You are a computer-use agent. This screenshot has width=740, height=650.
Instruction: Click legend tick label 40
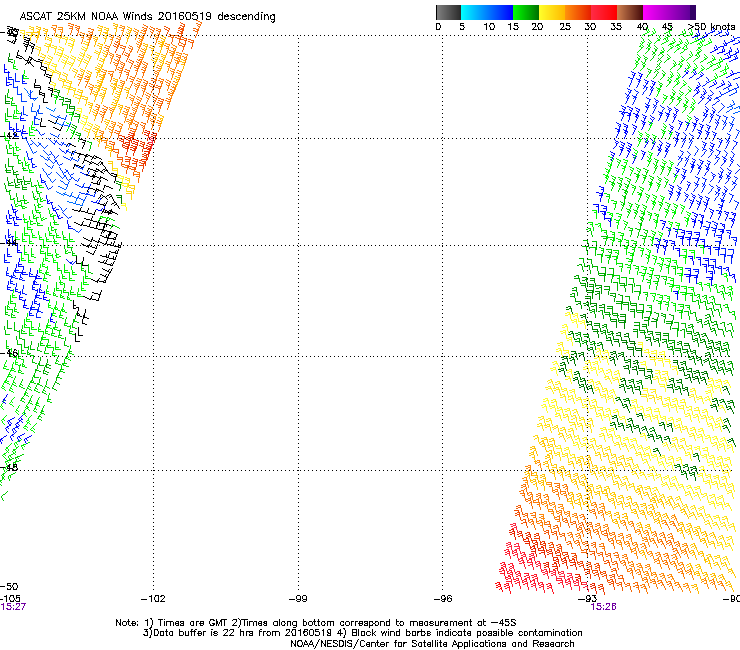click(642, 27)
